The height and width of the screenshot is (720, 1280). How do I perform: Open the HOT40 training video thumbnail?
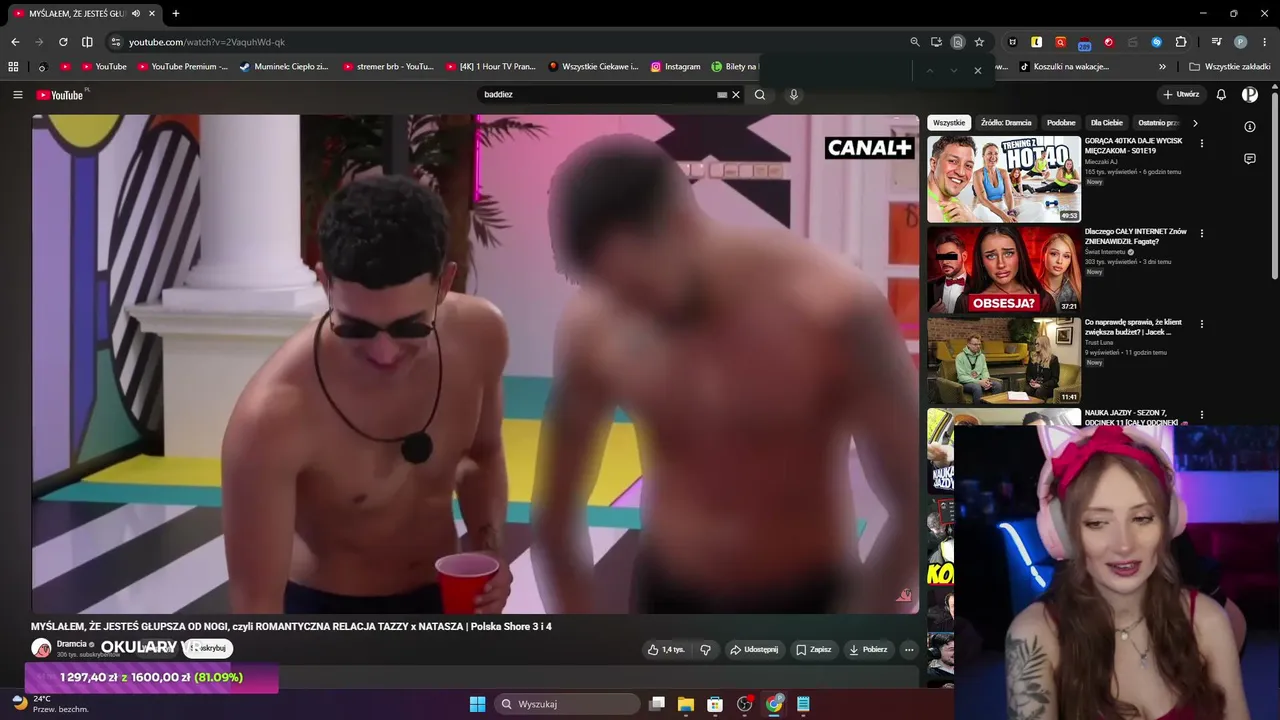[1004, 179]
